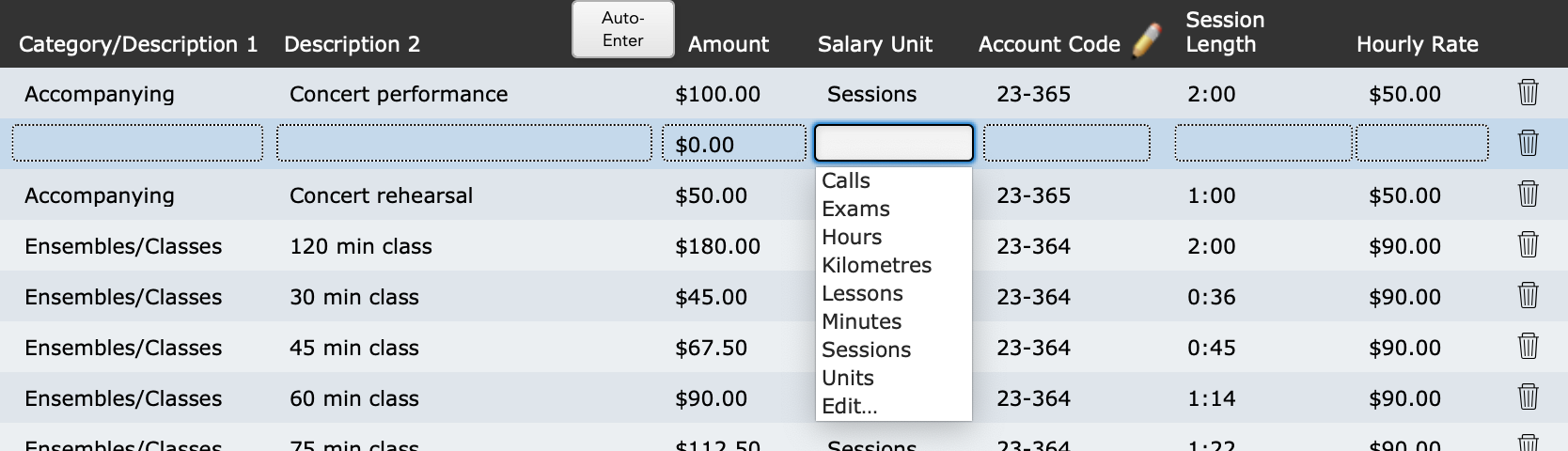Click the Account Code column header

[x=1049, y=44]
